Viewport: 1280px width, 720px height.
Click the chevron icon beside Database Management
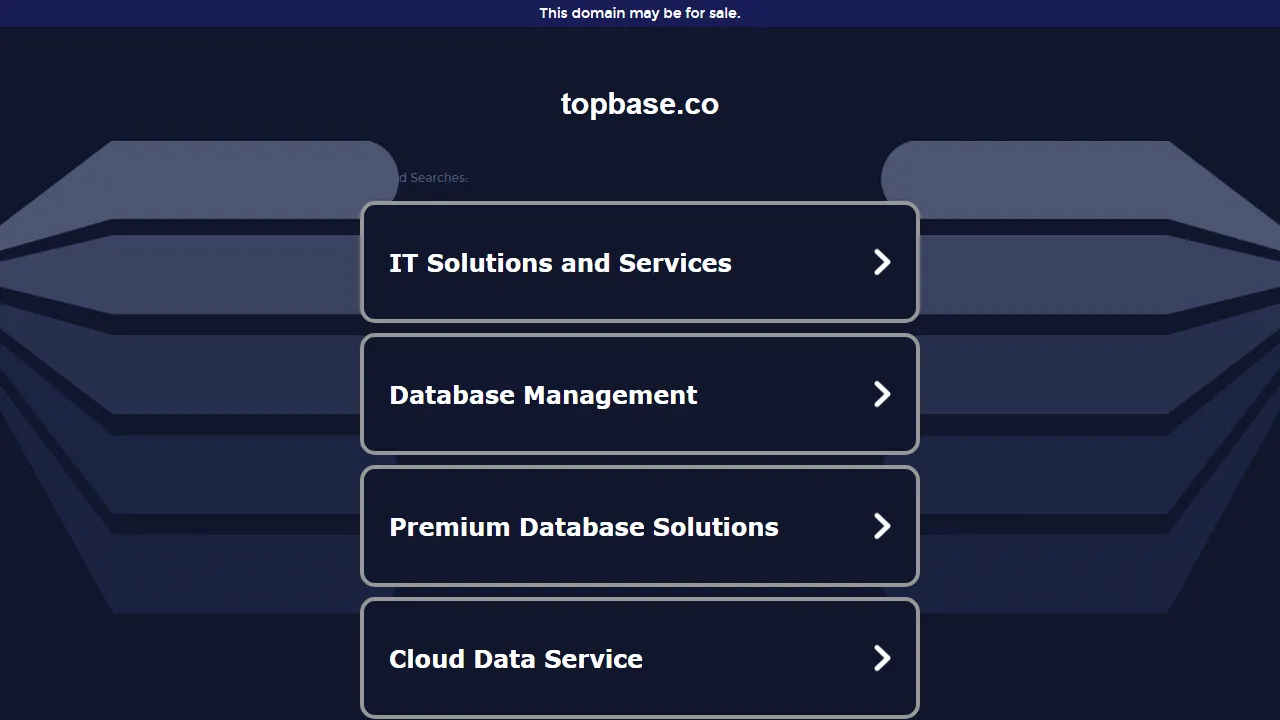click(882, 394)
